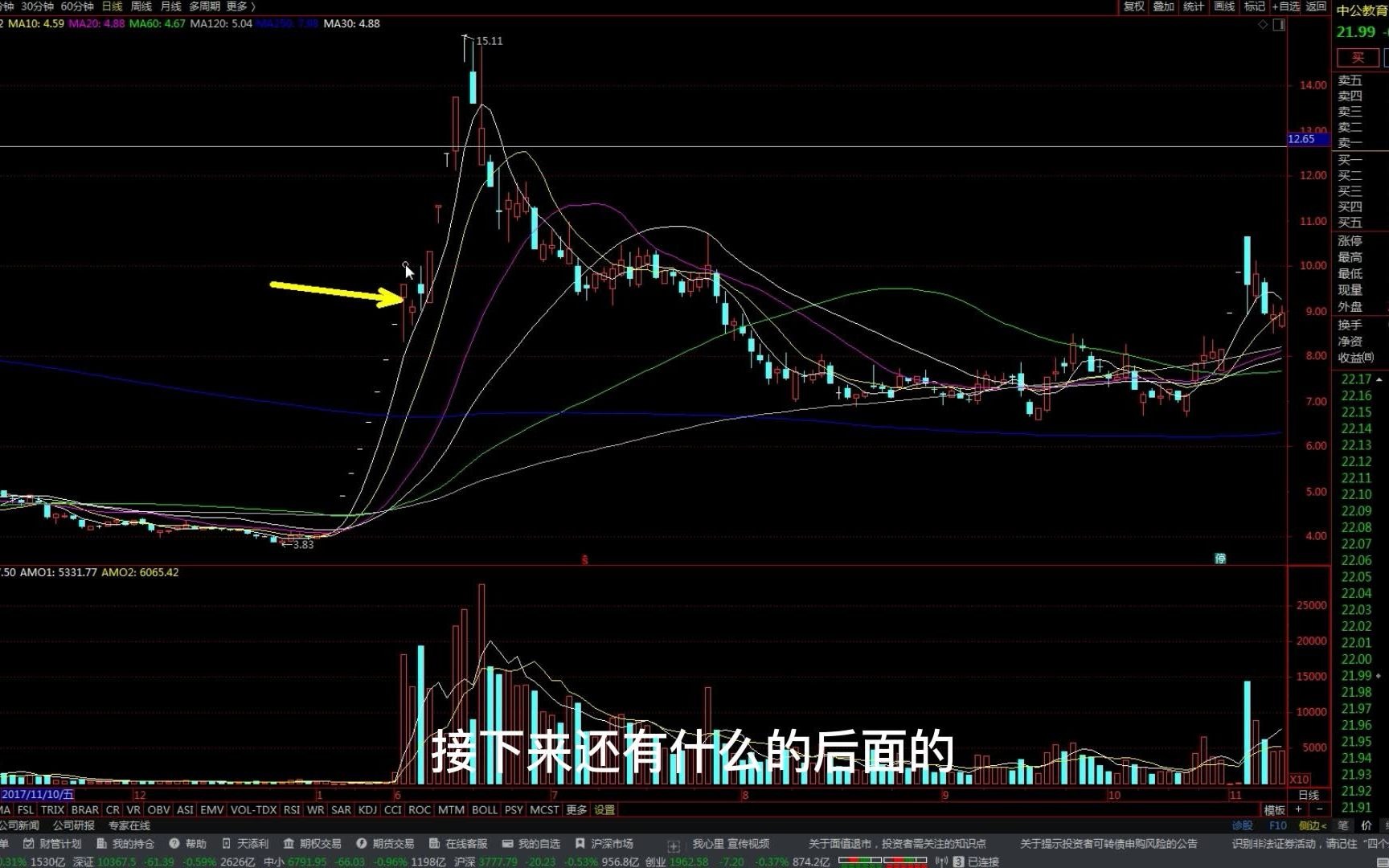Collapse side panel with 侧边< toggle
Viewport: 1389px width, 868px height.
click(x=1313, y=825)
